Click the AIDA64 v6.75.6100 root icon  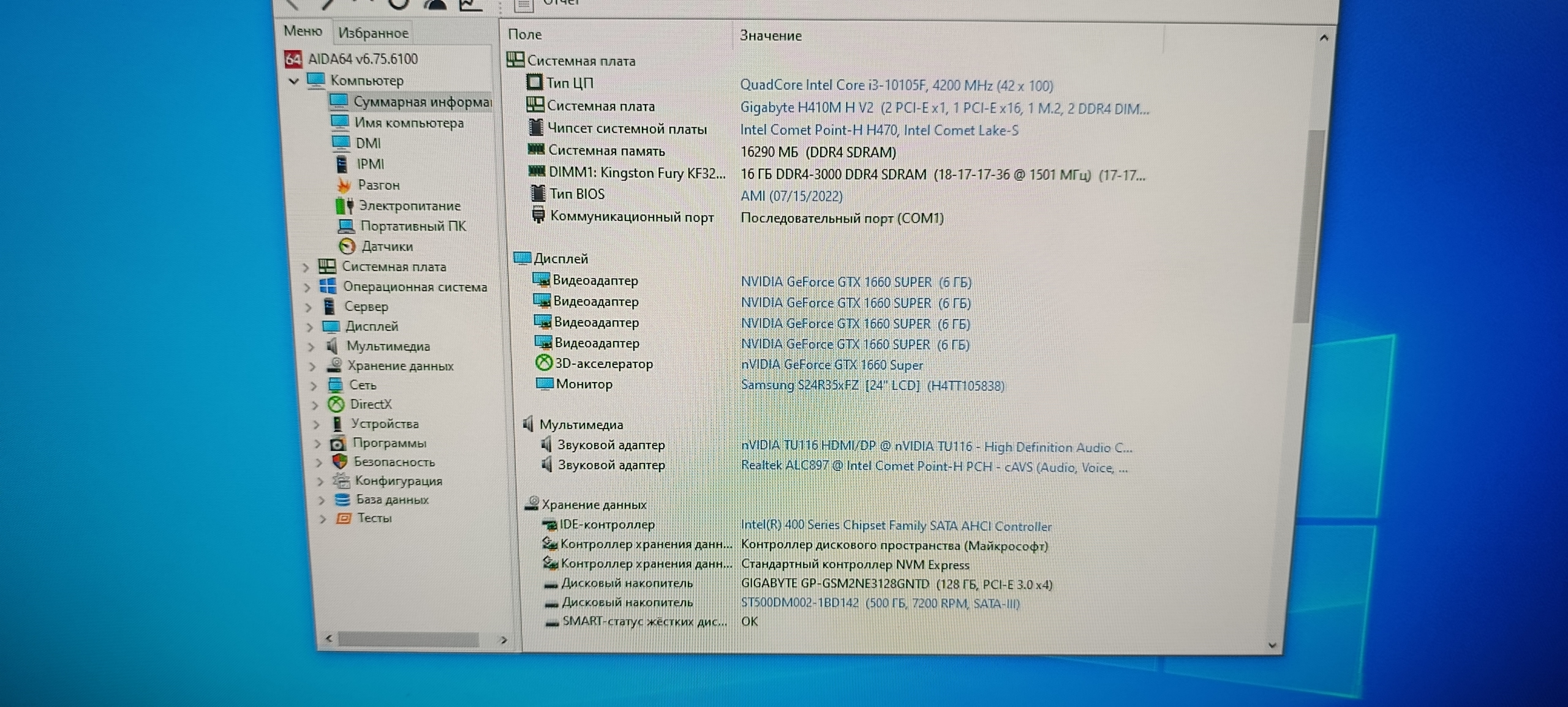[293, 59]
